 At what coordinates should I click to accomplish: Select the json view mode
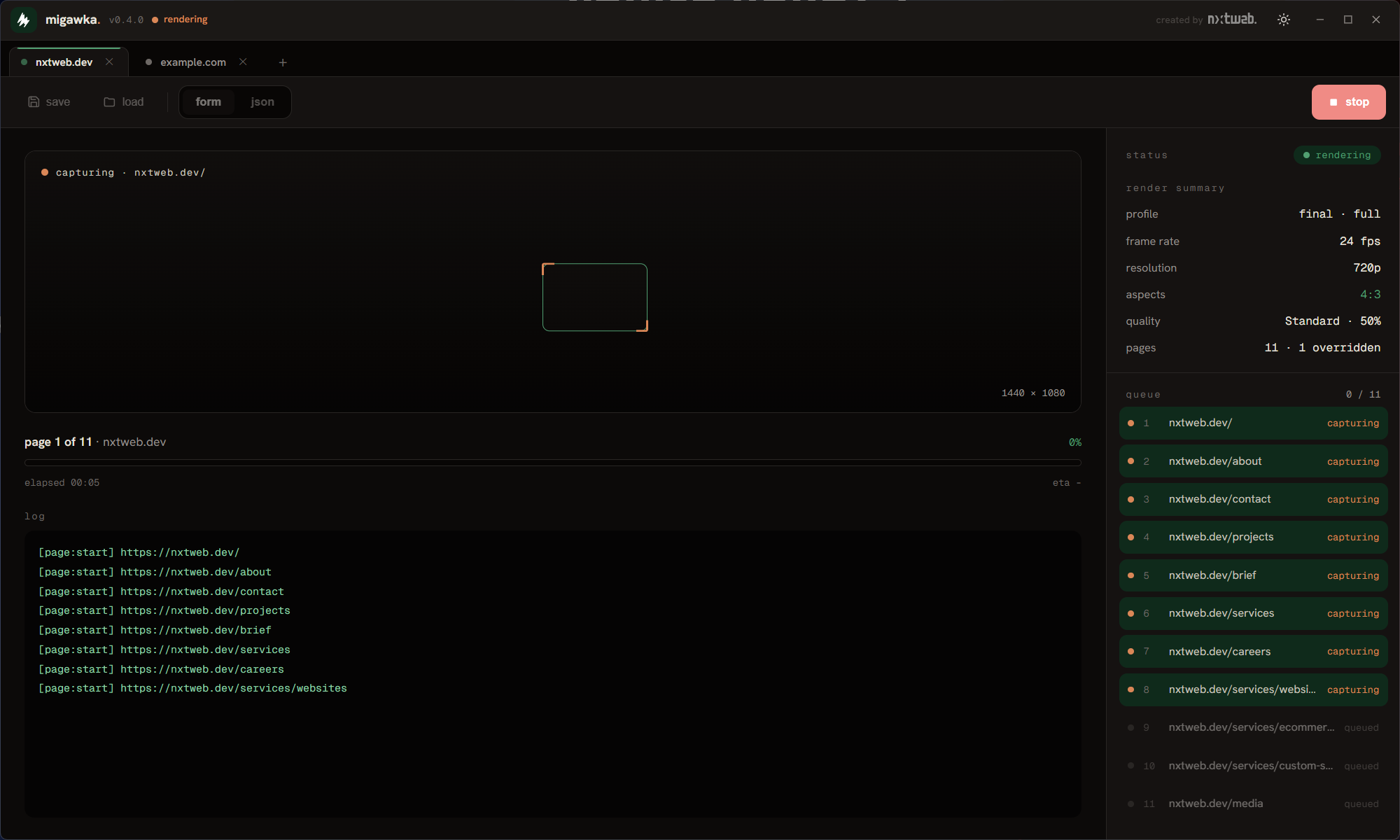(262, 102)
